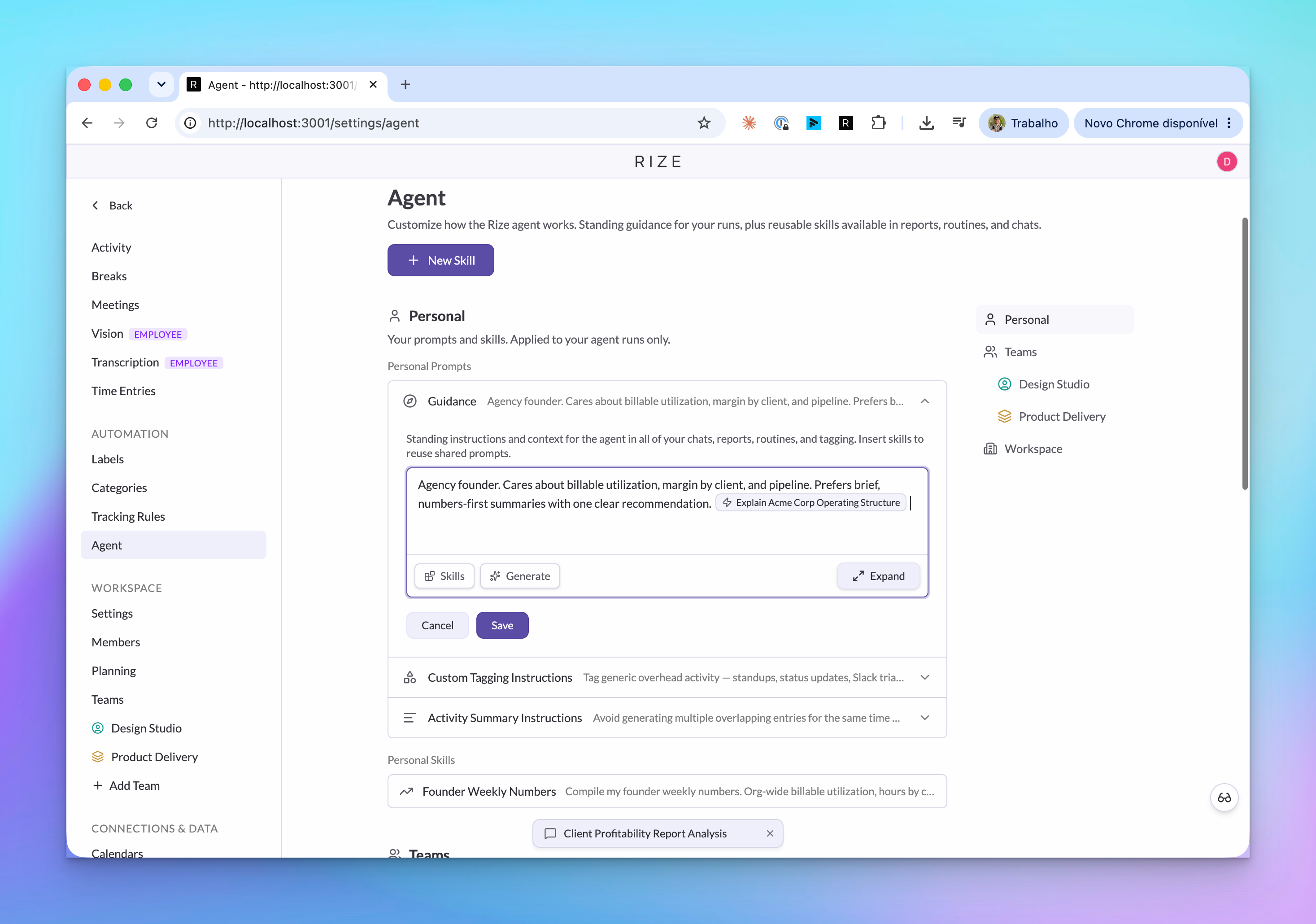Click the Explain Acme Corp Operating Structure skill chip
Viewport: 1316px width, 924px height.
coord(811,503)
